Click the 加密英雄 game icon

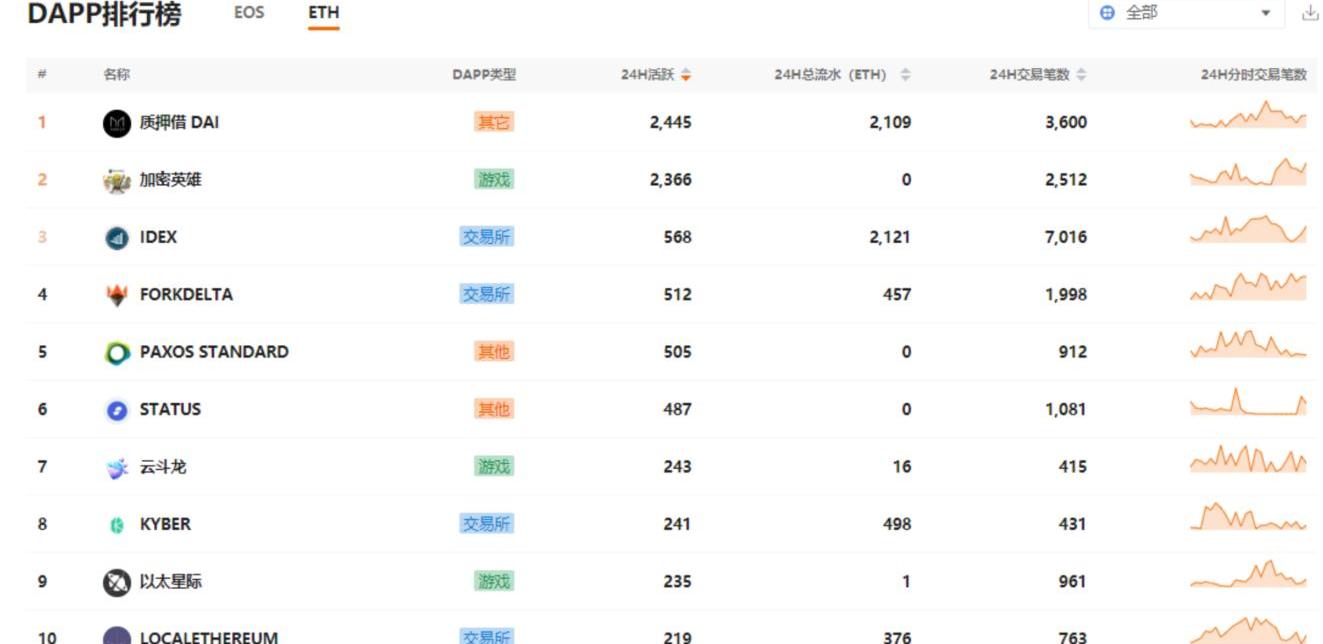117,181
